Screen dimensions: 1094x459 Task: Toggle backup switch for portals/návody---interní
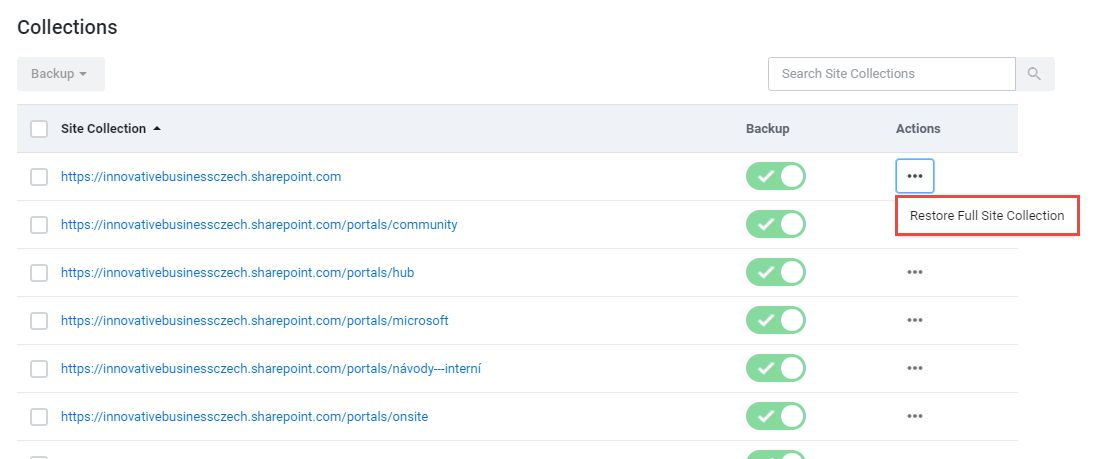(776, 368)
